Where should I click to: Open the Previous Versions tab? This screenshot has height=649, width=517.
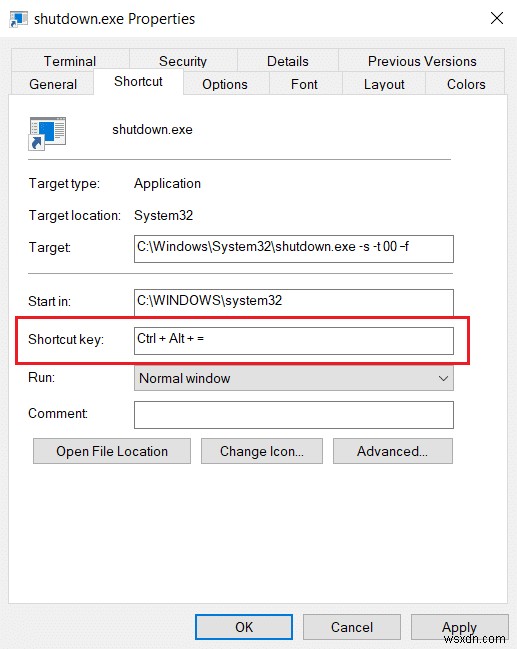click(x=422, y=61)
